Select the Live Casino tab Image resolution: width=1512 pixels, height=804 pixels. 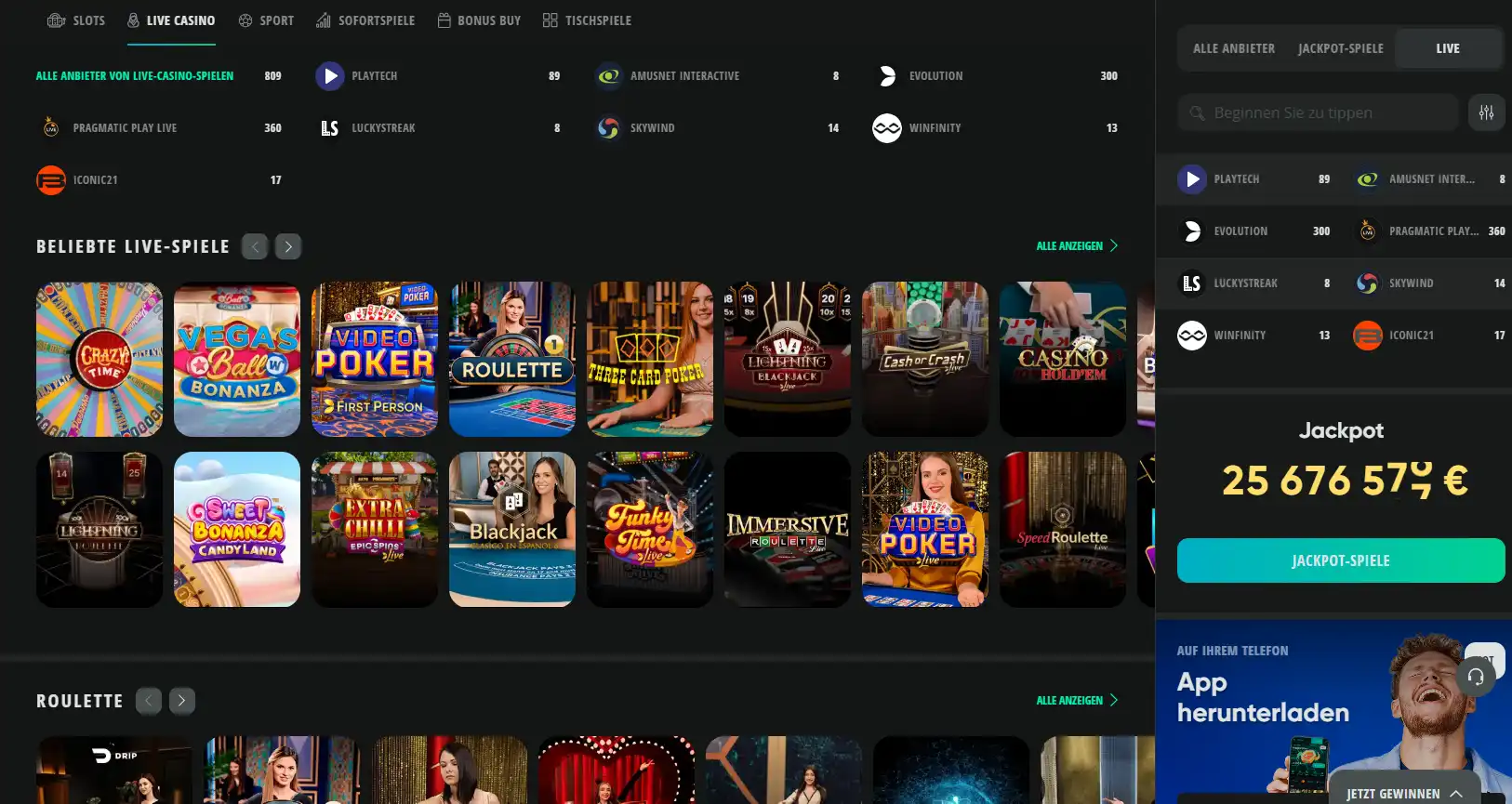tap(171, 20)
